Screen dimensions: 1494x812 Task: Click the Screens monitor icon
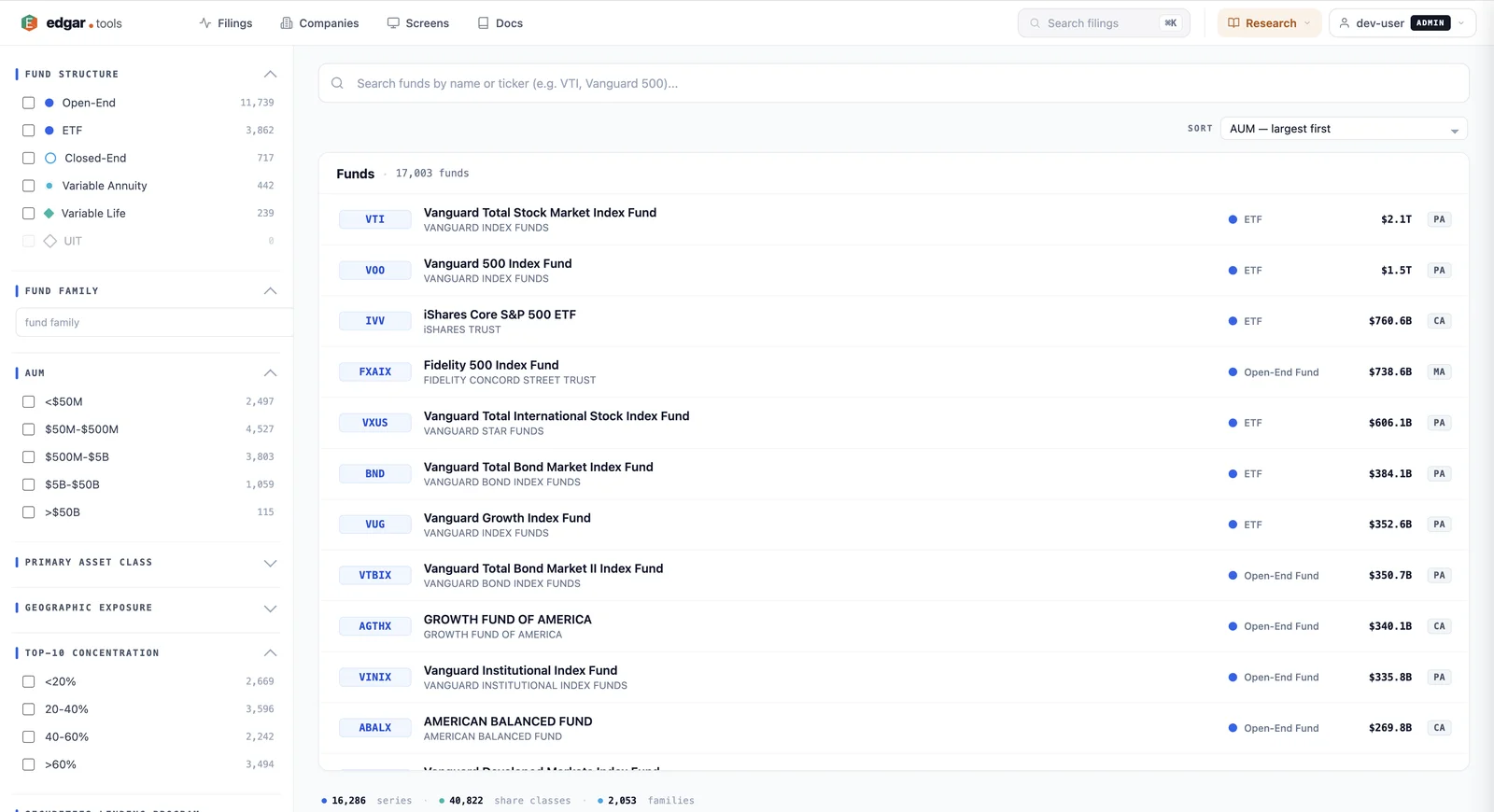pos(393,23)
